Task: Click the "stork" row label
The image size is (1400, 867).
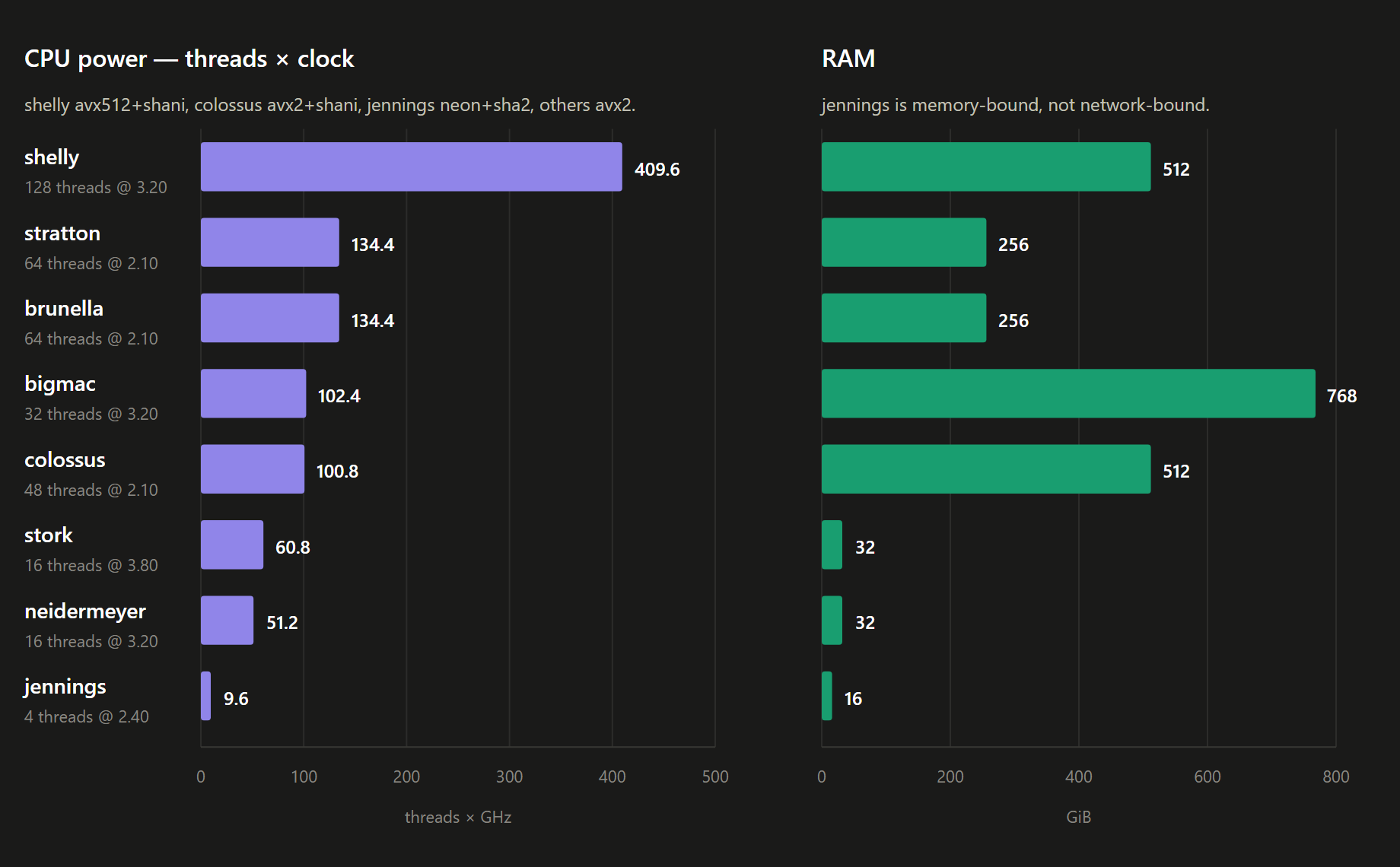Action: pyautogui.click(x=49, y=535)
